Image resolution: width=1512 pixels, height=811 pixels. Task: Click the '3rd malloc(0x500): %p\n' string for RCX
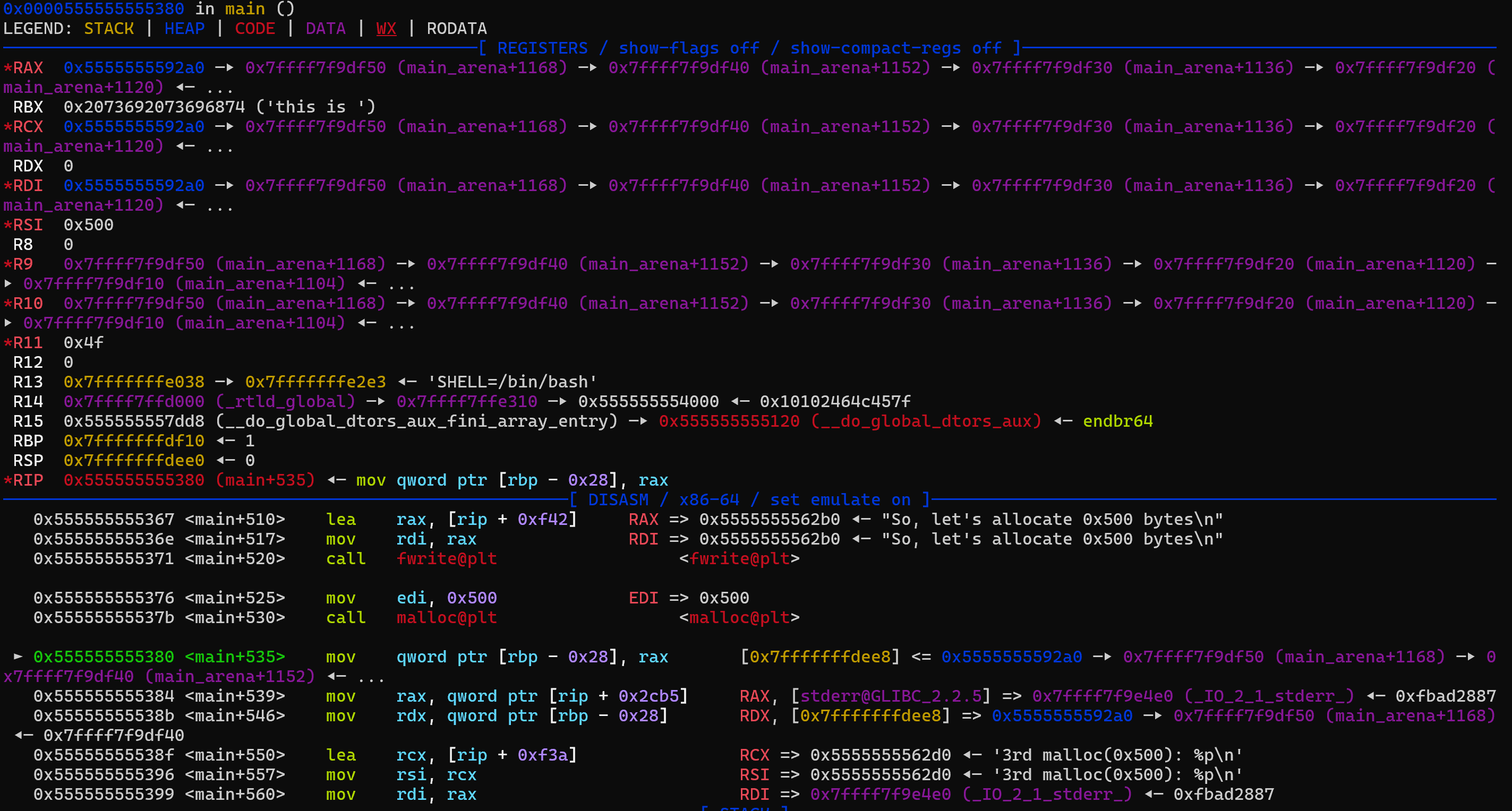(x=1117, y=755)
